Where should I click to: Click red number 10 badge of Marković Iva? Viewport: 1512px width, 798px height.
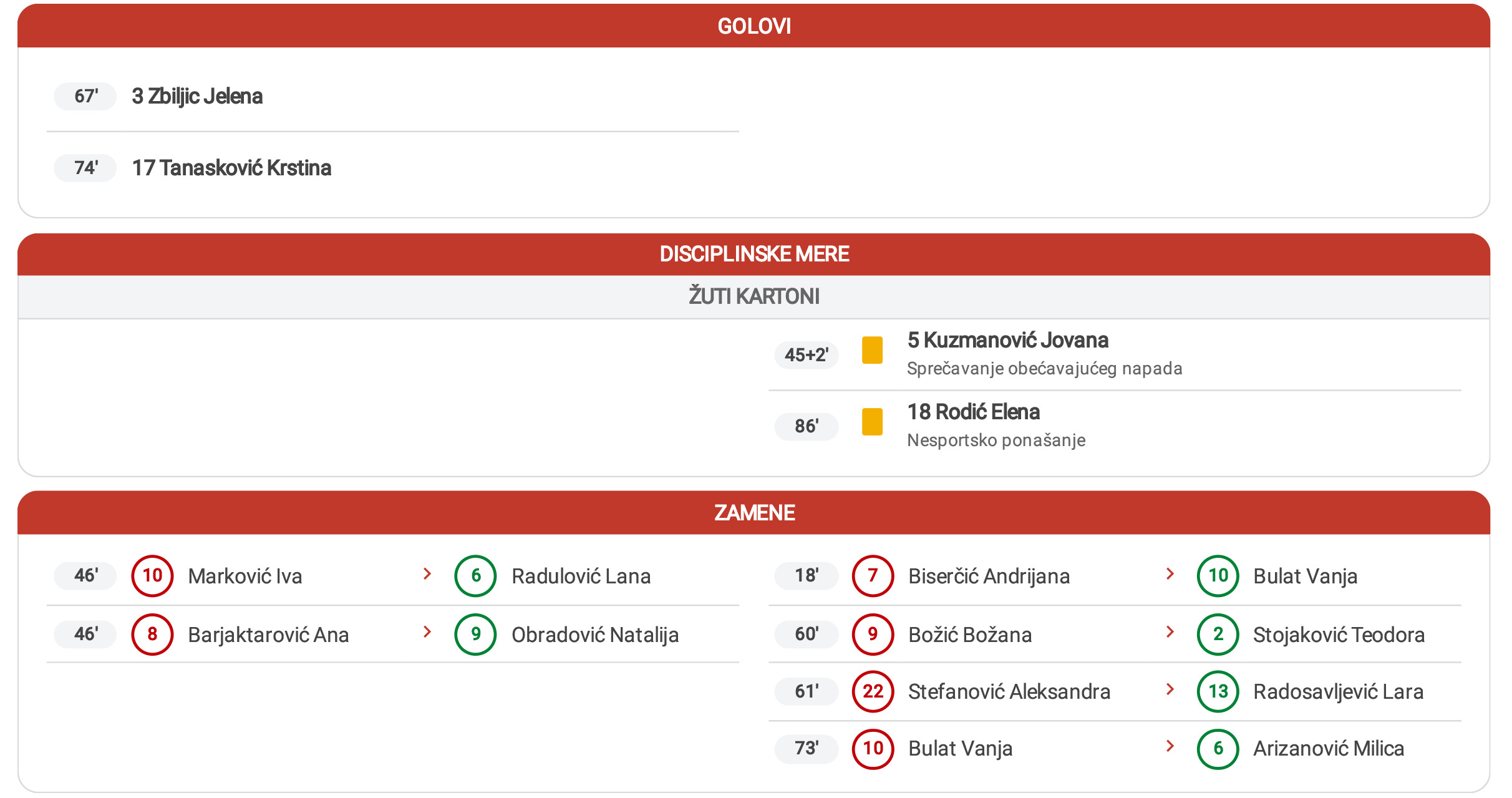click(152, 575)
